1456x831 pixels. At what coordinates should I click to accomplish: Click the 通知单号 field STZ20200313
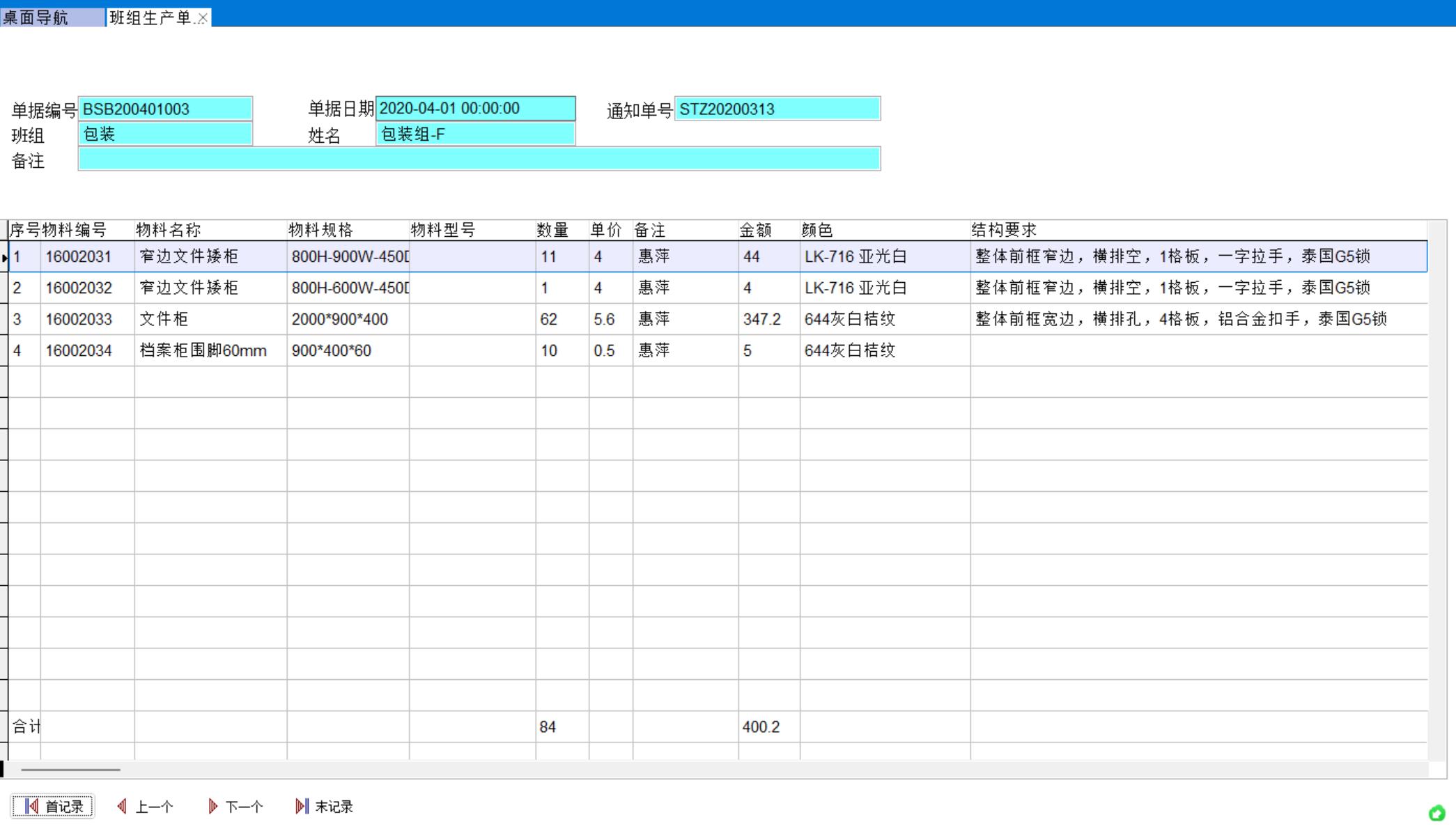tap(777, 109)
